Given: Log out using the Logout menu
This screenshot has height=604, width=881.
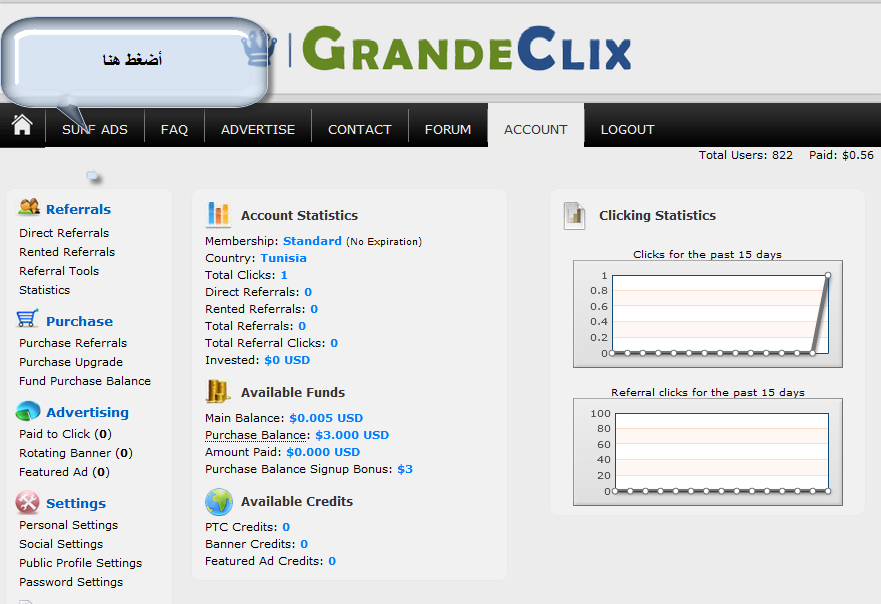Looking at the screenshot, I should (628, 130).
